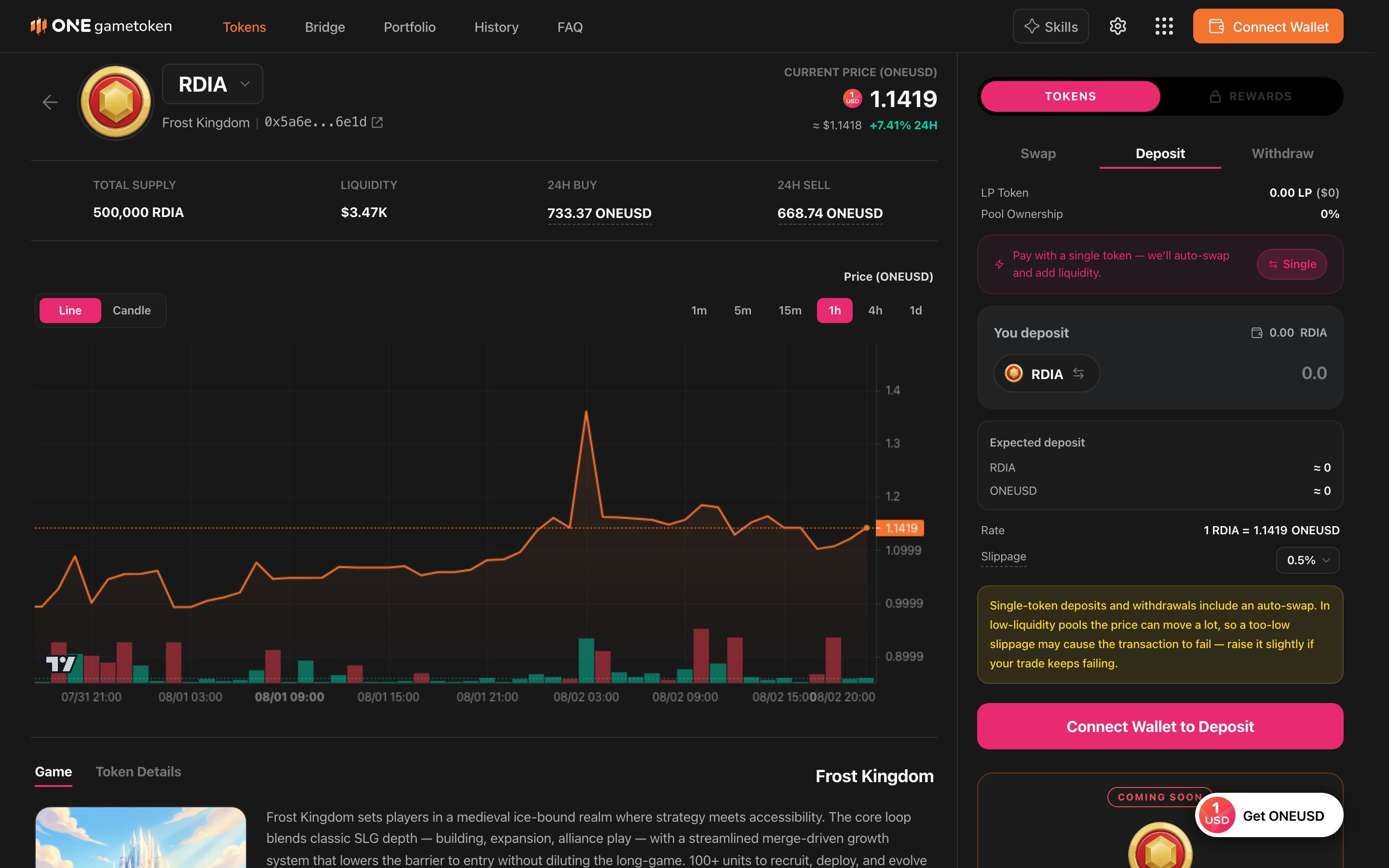Select the 5m chart interval
This screenshot has height=868, width=1389.
[x=742, y=311]
